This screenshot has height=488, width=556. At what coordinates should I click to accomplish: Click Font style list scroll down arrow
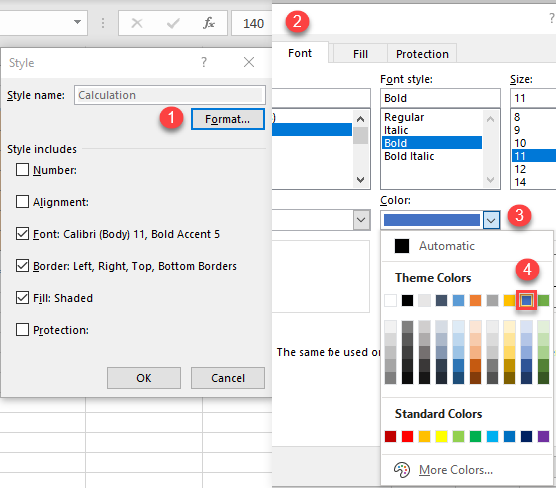[490, 180]
